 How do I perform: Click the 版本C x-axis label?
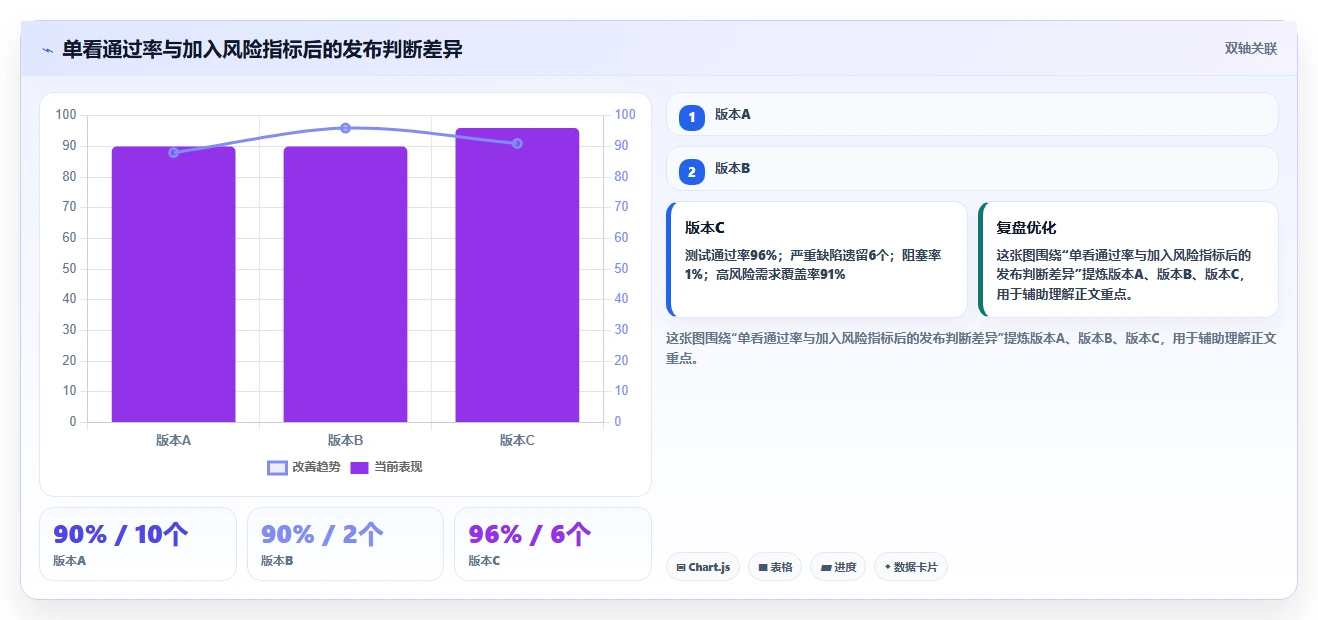tap(517, 440)
